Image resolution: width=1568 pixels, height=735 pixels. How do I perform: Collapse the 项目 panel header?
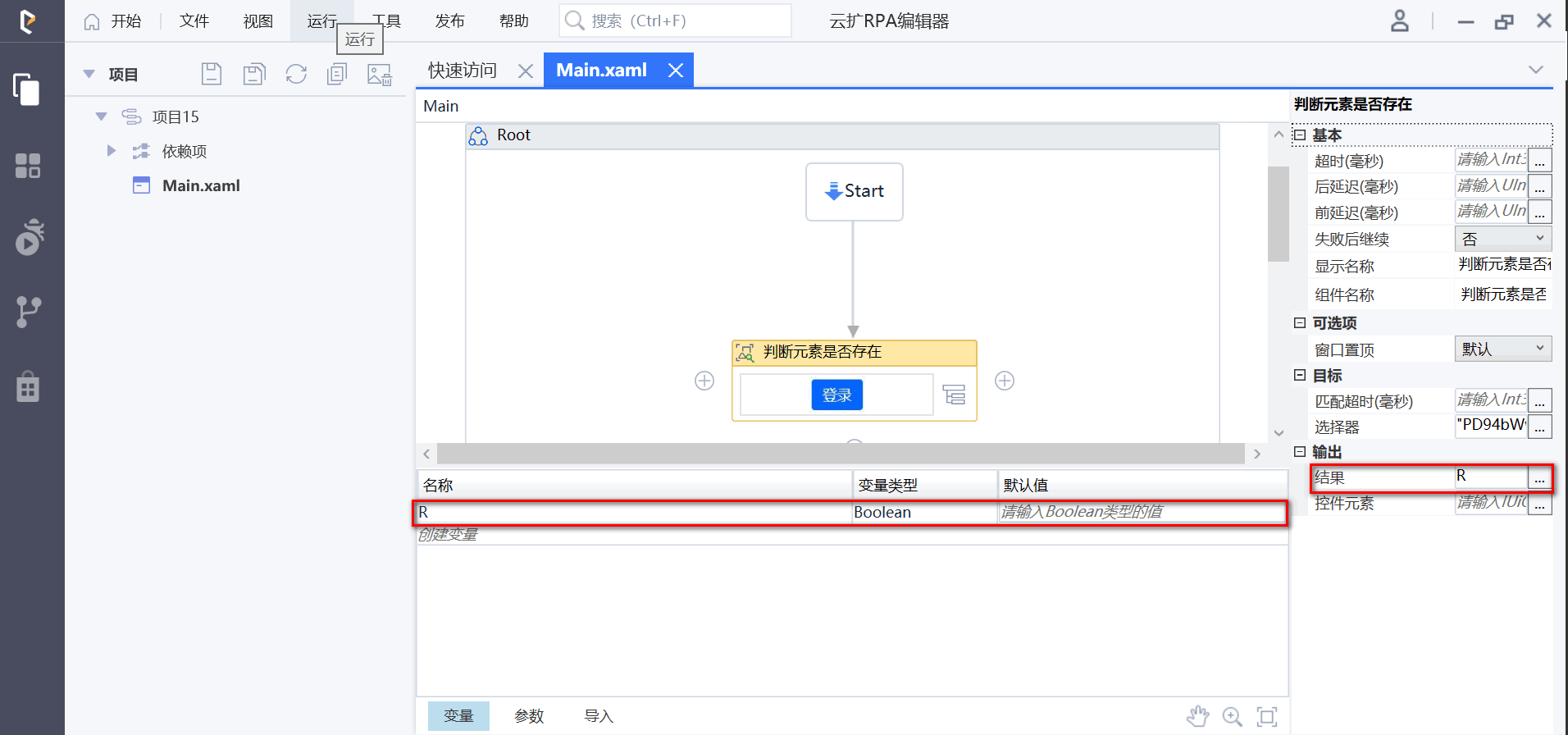[89, 74]
